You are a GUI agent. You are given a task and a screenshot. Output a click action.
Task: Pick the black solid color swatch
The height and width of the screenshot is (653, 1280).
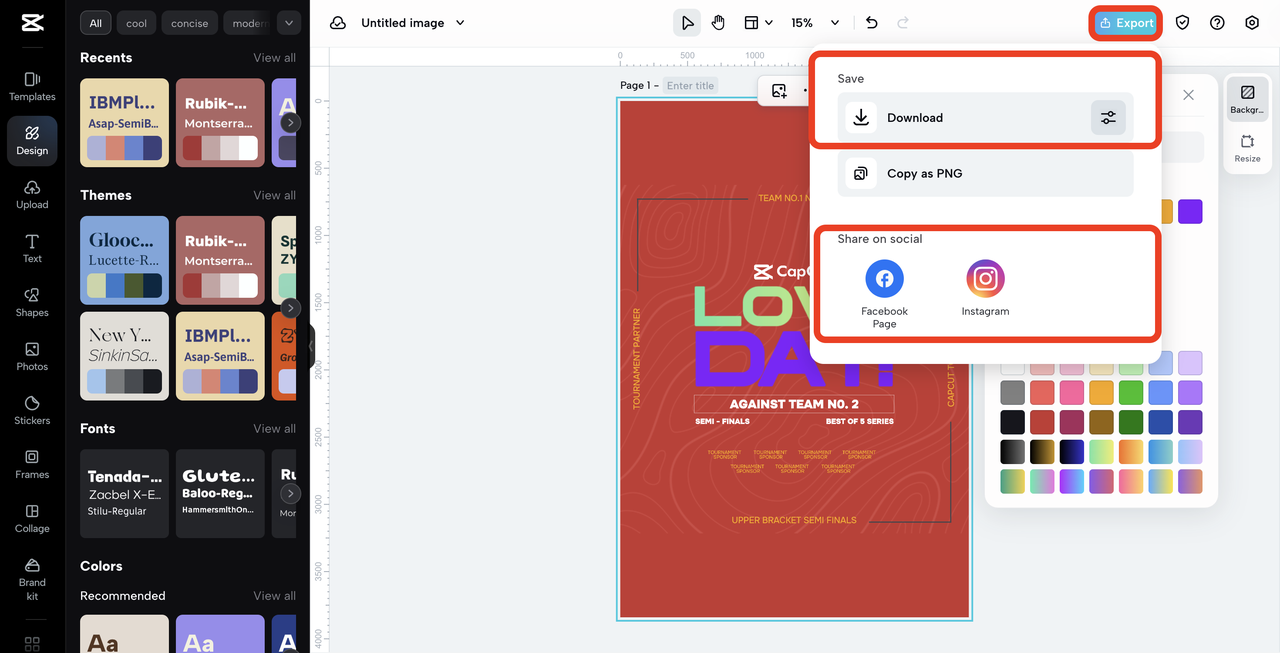[1013, 422]
